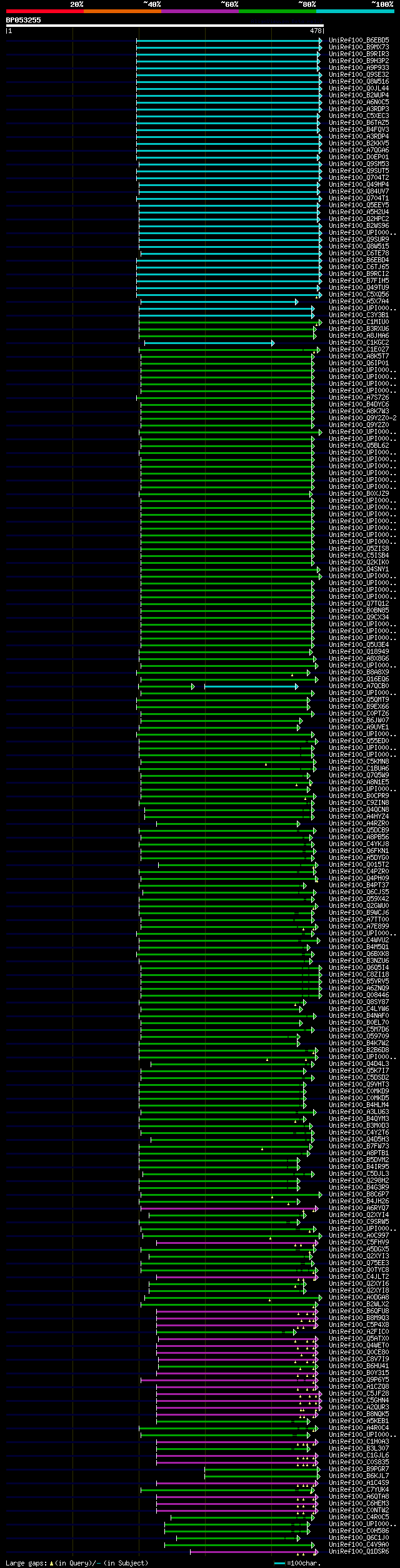This screenshot has height=1568, width=400.
Task: Select label UniRef100_C0PTZ6
Action: coord(359,714)
